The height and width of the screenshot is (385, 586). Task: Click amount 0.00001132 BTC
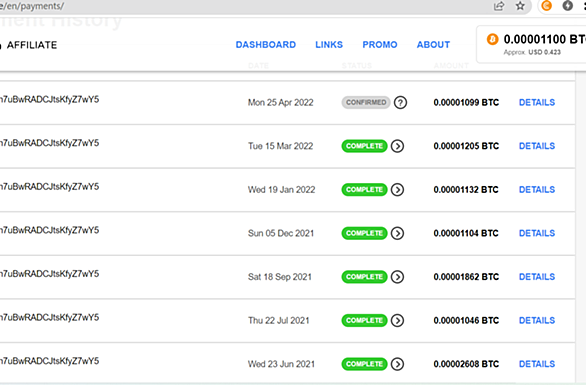coord(466,190)
